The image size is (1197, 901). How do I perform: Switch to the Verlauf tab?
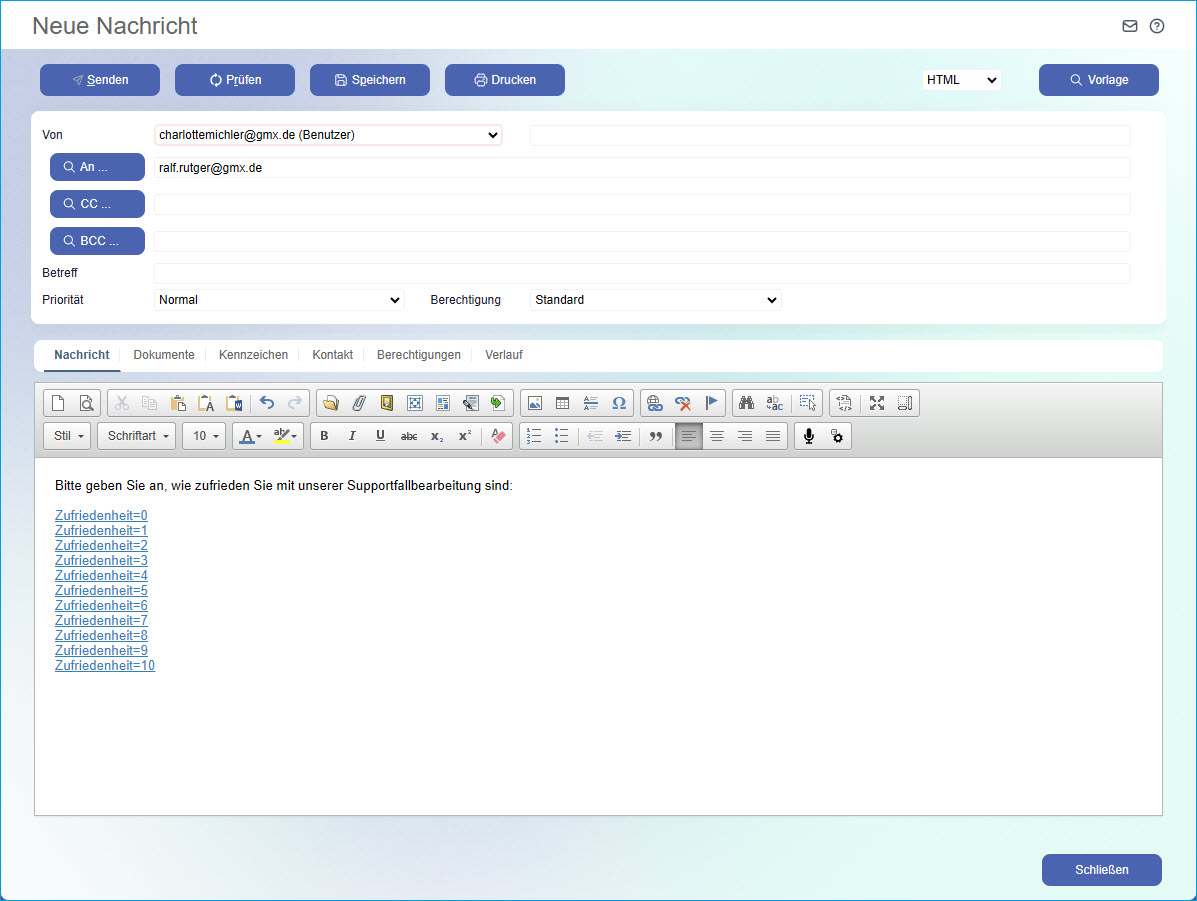pos(504,355)
